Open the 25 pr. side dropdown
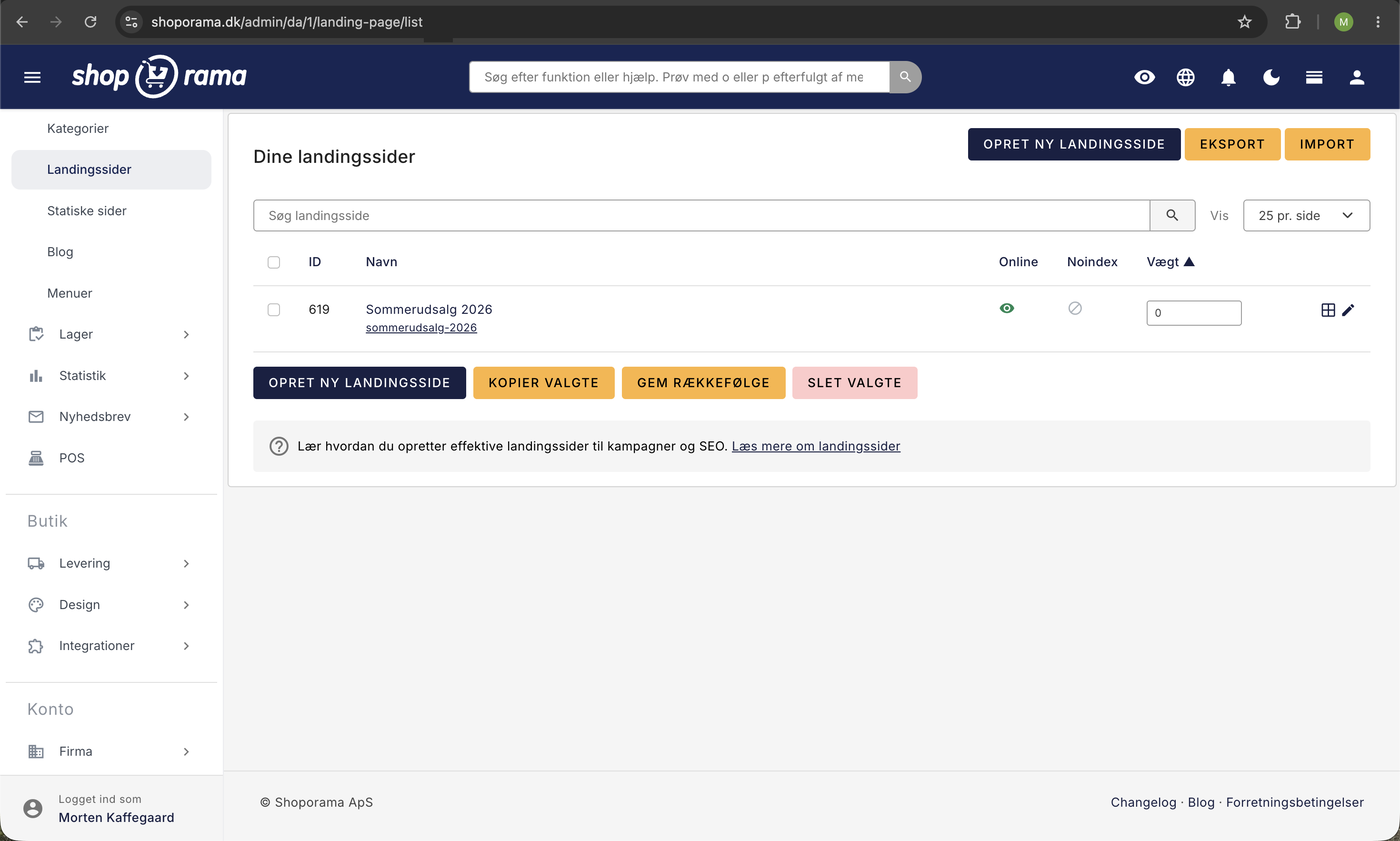 [x=1306, y=215]
